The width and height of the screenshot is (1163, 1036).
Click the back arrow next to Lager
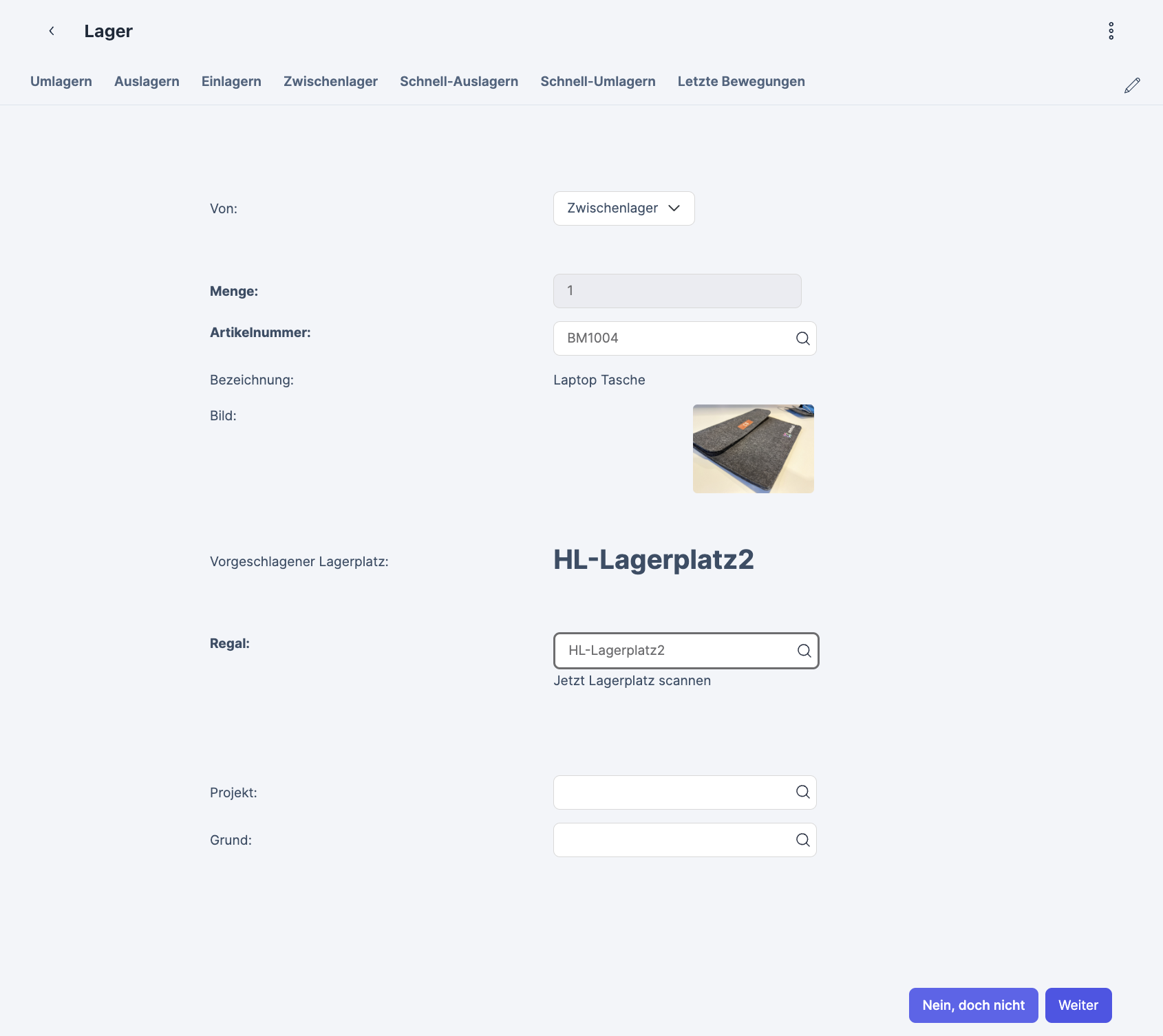52,31
